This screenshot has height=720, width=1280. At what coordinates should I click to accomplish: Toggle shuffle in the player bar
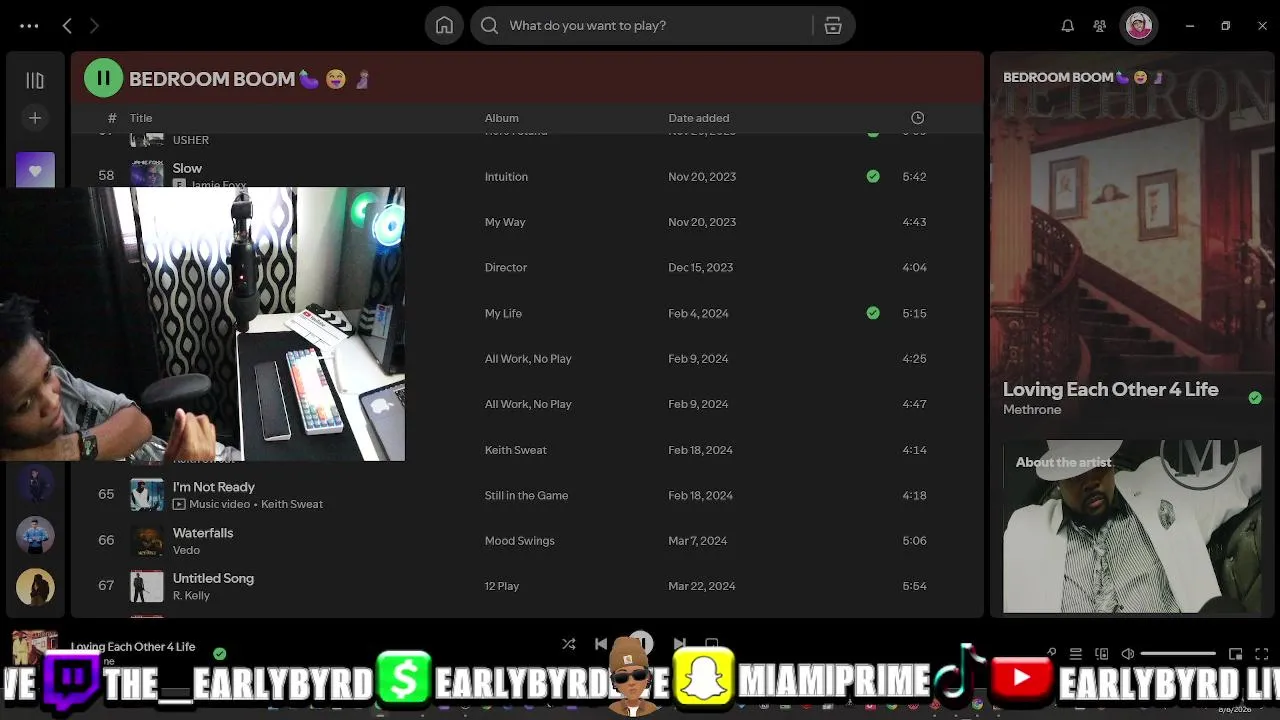coord(568,644)
